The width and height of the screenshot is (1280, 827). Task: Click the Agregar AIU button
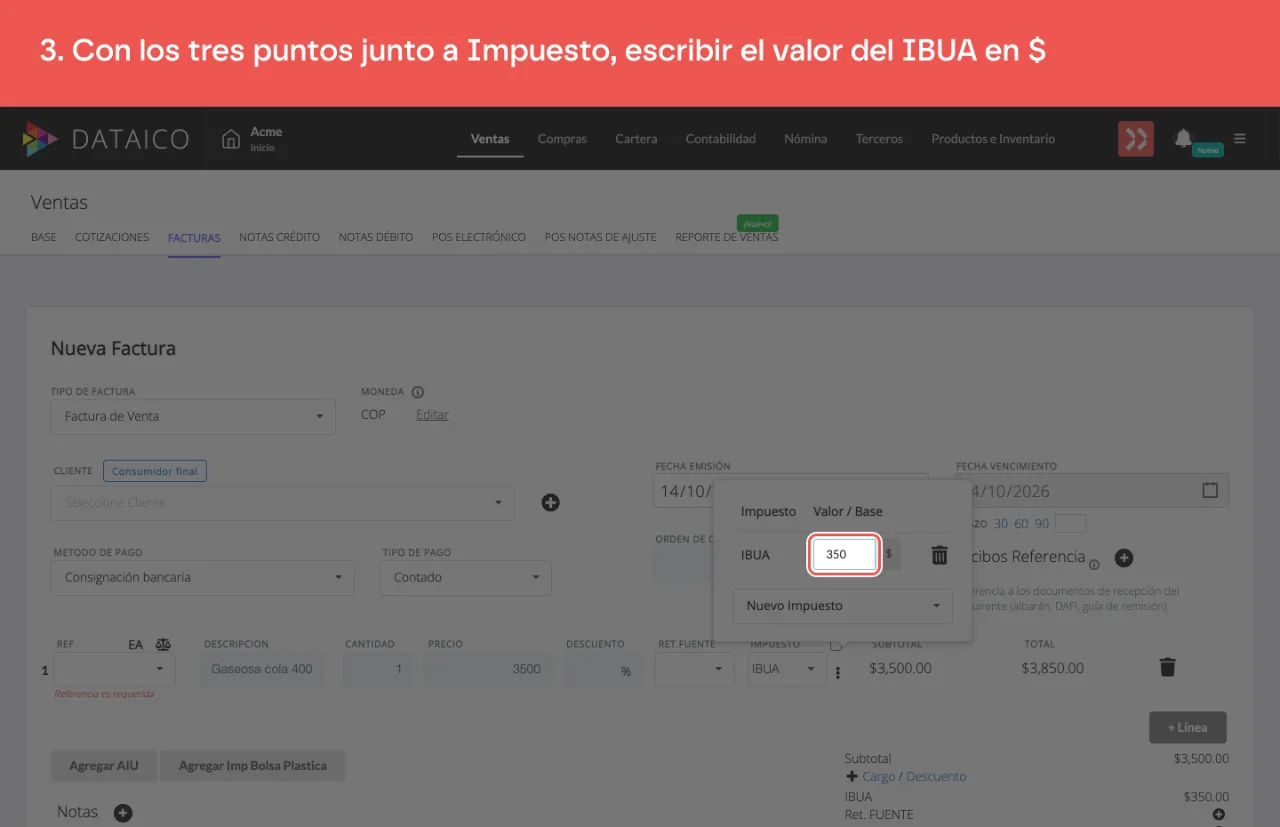(x=104, y=766)
